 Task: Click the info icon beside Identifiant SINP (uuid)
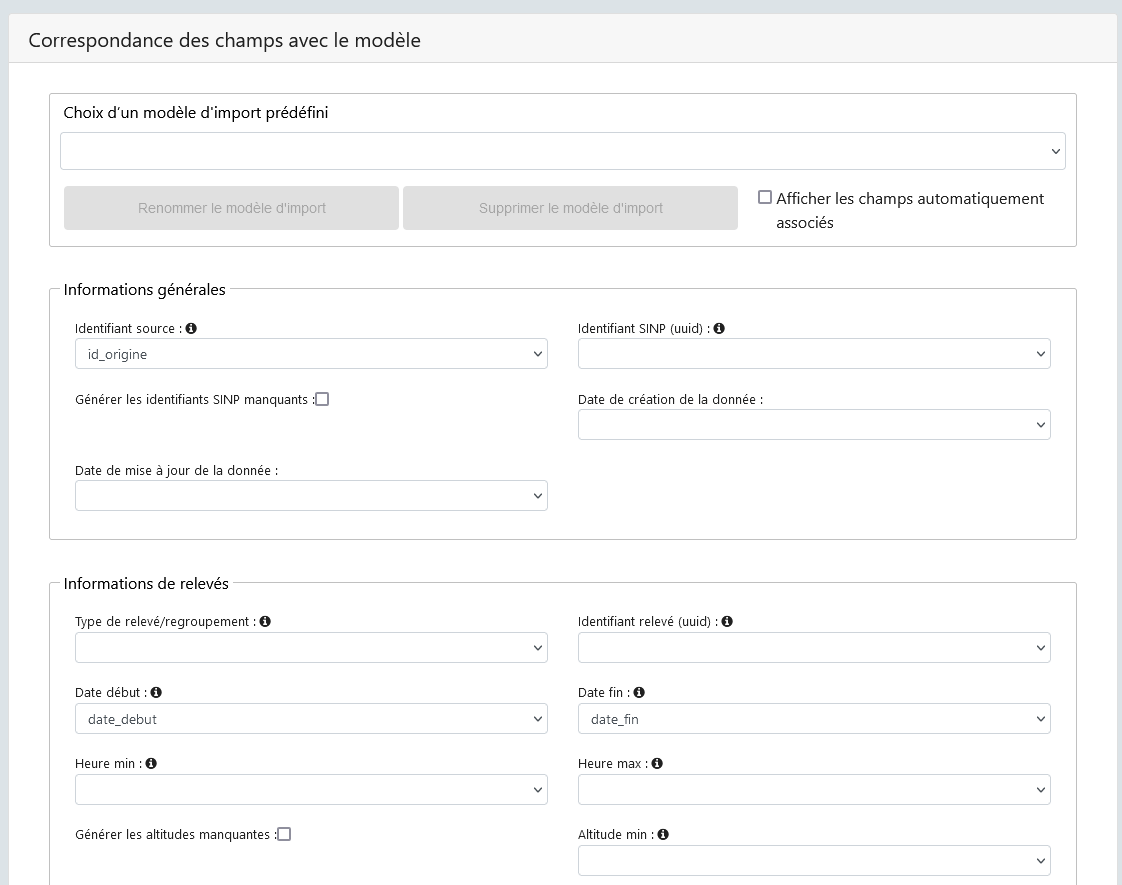(721, 328)
